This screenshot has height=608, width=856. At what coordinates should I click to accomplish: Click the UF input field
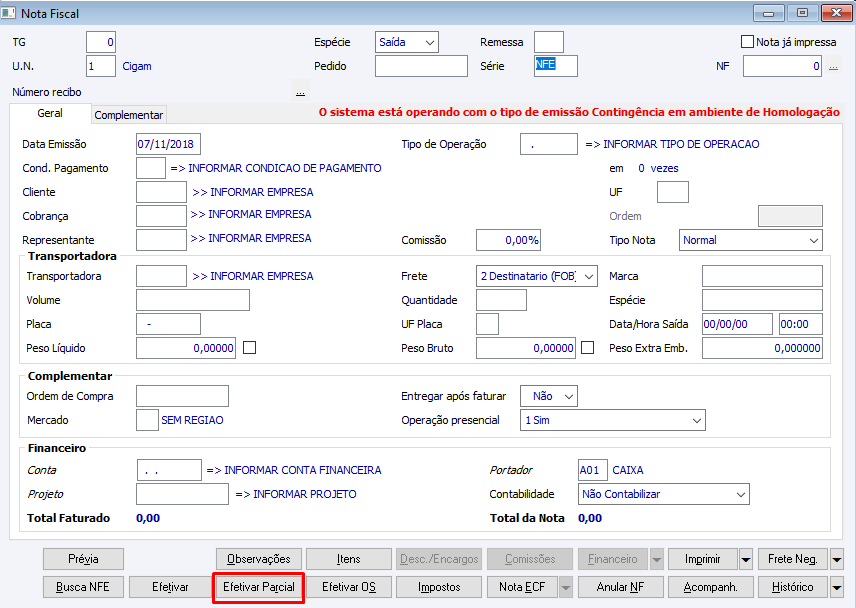coord(673,192)
